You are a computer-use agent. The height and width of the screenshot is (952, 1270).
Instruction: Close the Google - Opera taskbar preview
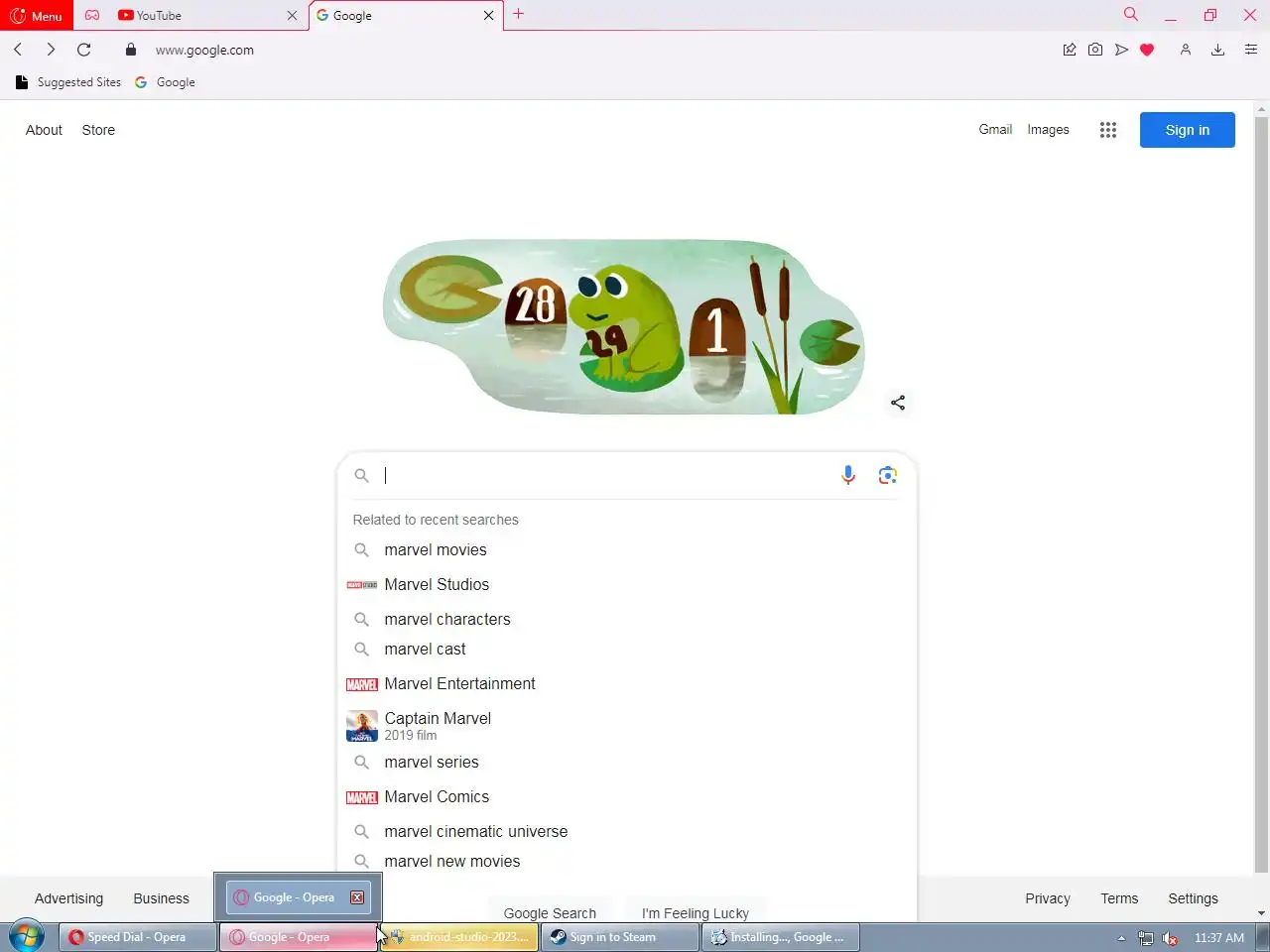click(x=357, y=897)
